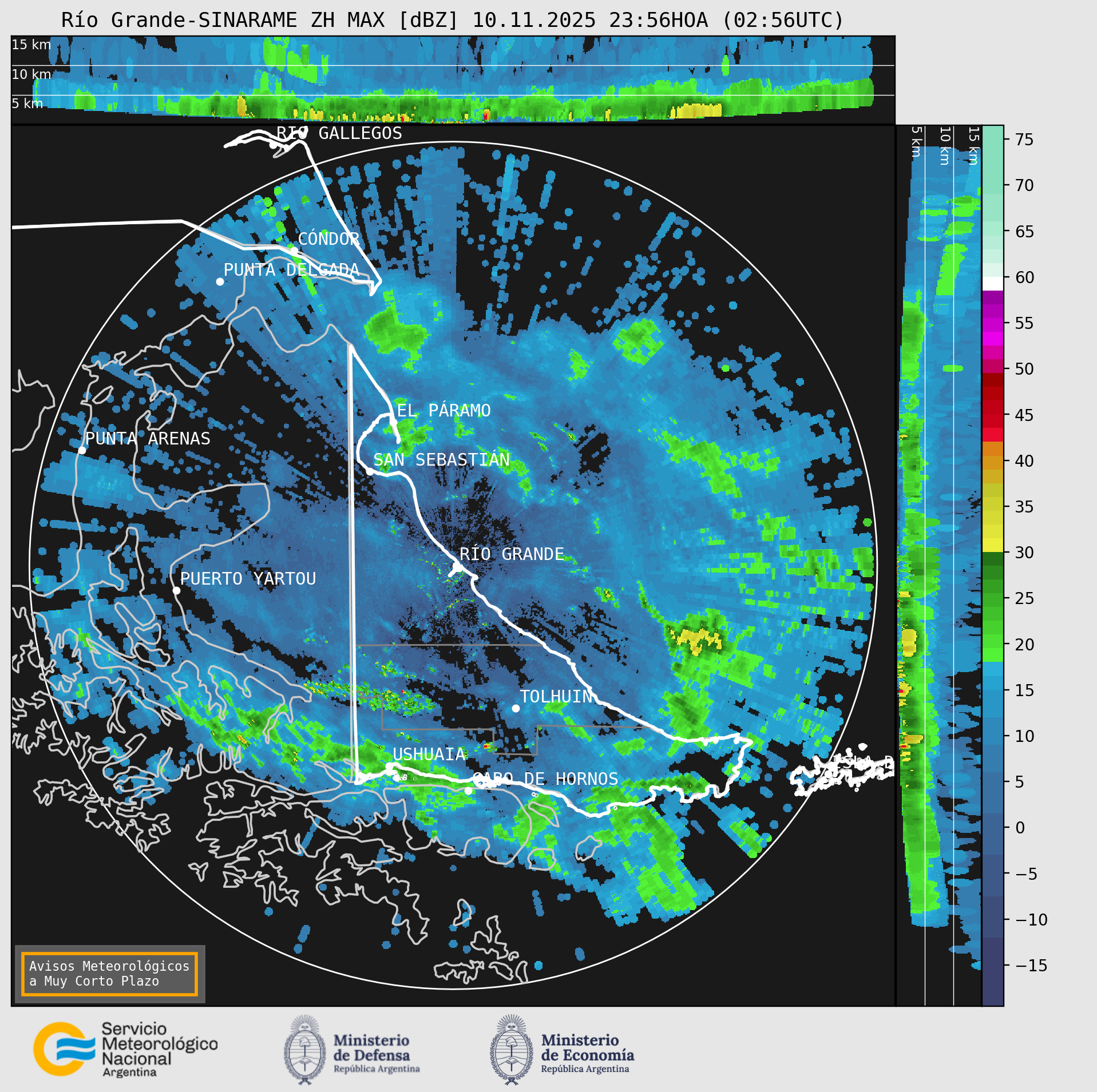This screenshot has height=1092, width=1097.
Task: Click the Servicio Meteorológico Nacional logo
Action: tap(125, 1049)
